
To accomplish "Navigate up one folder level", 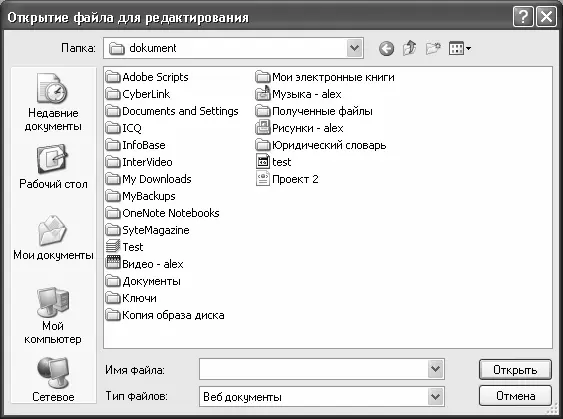I will [410, 48].
